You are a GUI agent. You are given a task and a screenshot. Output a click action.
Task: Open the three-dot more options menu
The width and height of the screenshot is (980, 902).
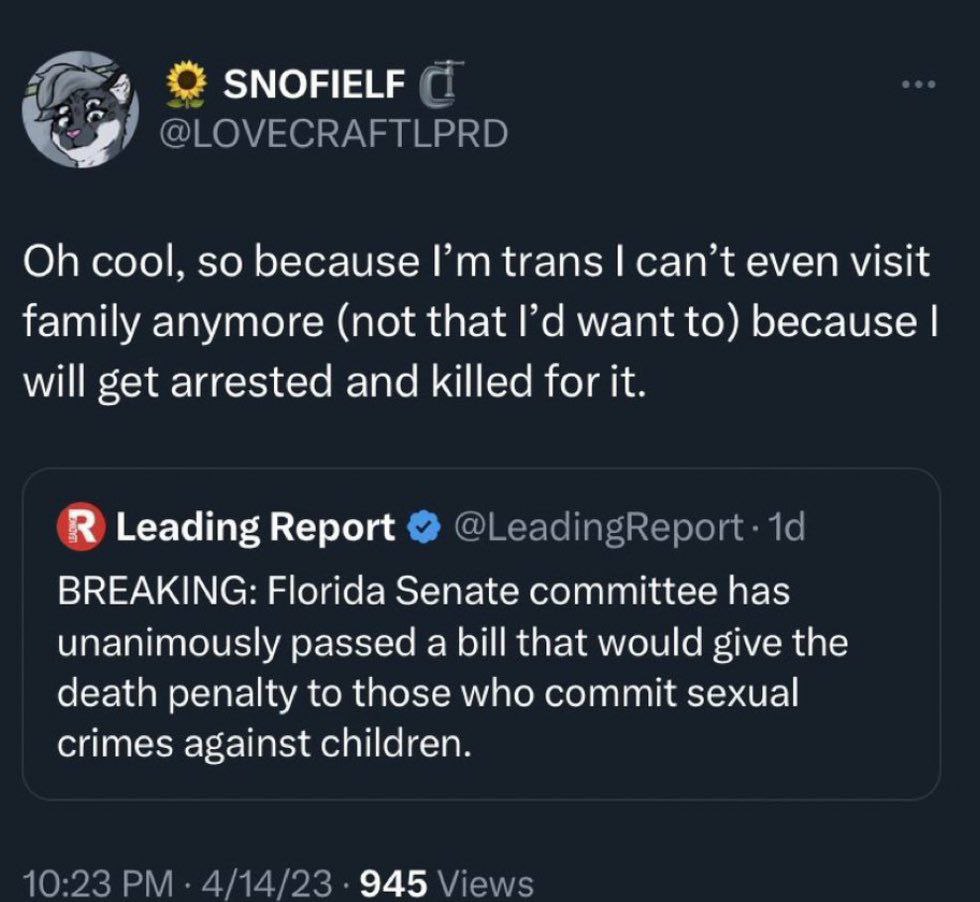pyautogui.click(x=915, y=85)
